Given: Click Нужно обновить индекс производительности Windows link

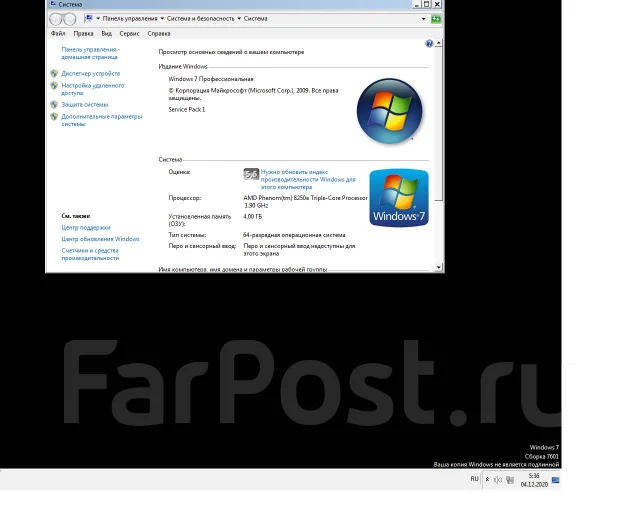Looking at the screenshot, I should [308, 179].
